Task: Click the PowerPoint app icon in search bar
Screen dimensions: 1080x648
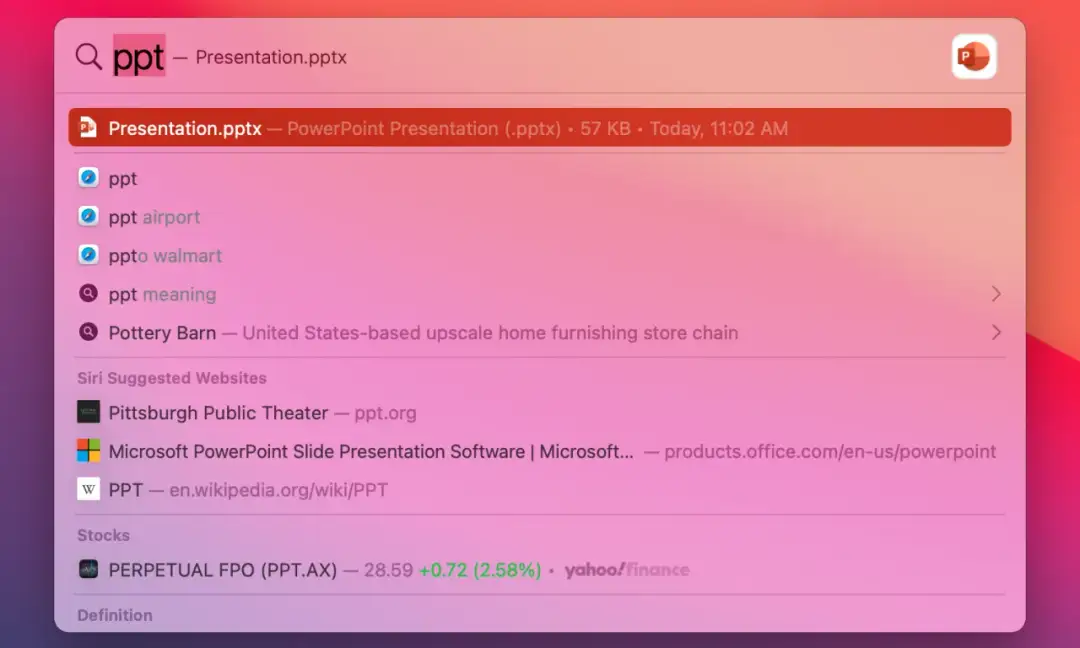Action: pos(973,57)
